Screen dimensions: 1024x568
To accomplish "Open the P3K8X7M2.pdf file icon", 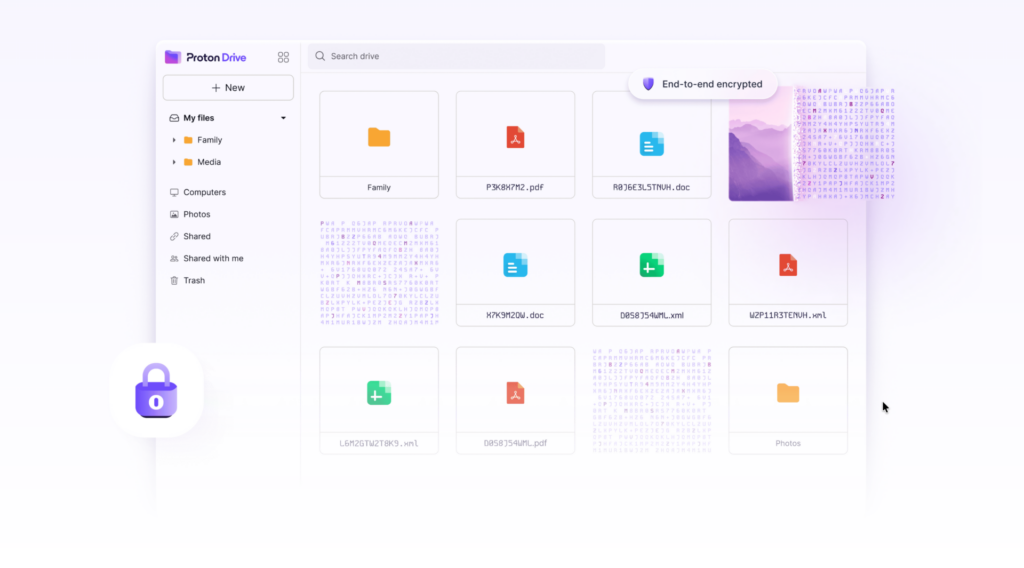I will [515, 138].
